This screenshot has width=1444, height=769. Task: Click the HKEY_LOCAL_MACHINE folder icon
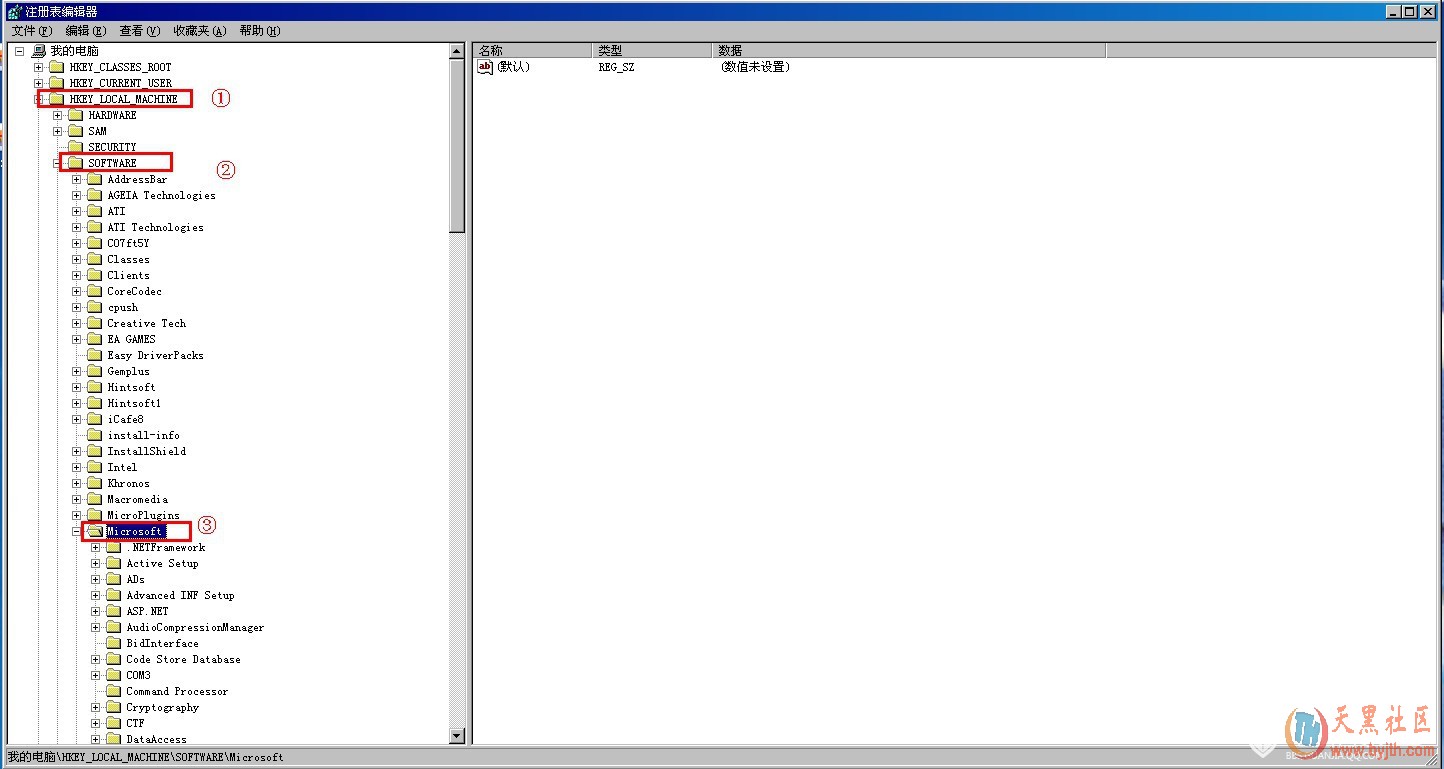point(56,99)
